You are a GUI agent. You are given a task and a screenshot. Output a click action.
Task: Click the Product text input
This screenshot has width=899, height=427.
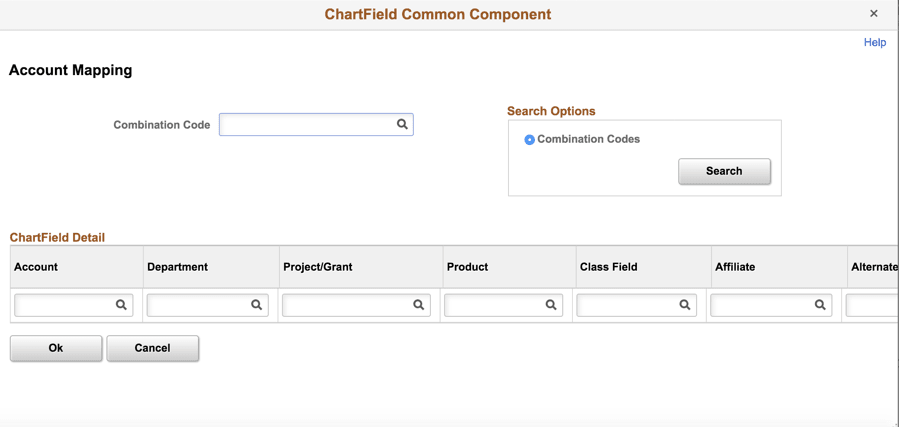click(x=494, y=305)
